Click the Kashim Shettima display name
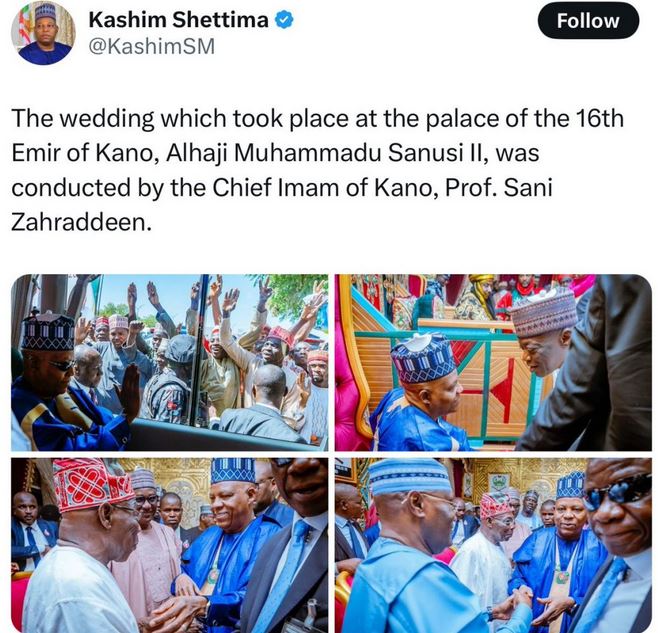Viewport: 658px width, 633px height. pyautogui.click(x=180, y=20)
